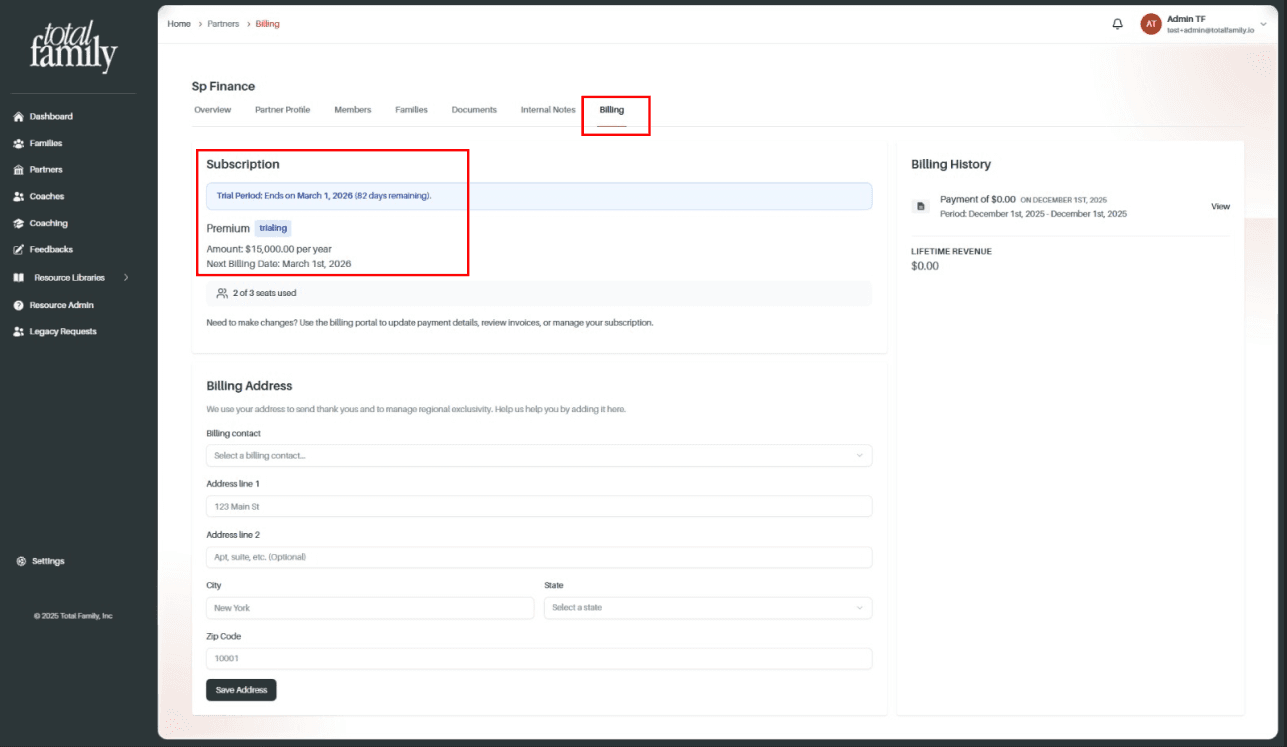Click the Families group icon in sidebar

point(18,144)
